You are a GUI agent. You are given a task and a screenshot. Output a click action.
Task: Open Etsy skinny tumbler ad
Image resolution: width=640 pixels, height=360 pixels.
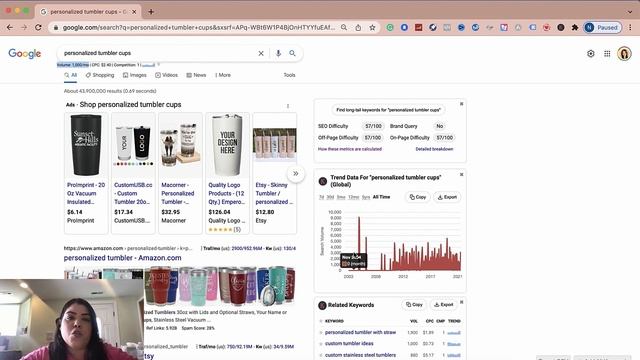[274, 193]
